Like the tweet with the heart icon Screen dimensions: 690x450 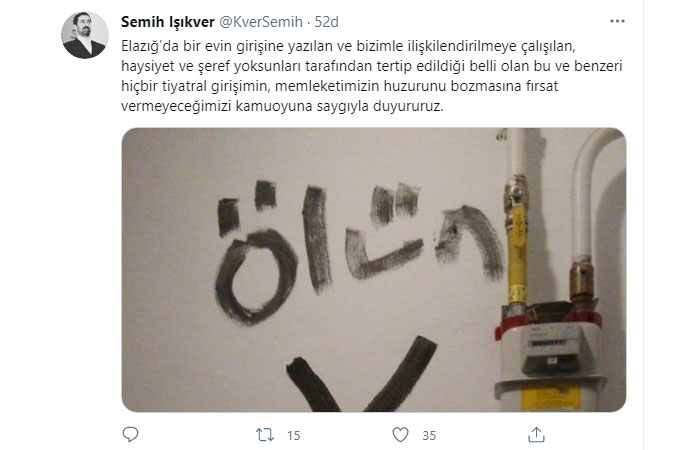400,435
